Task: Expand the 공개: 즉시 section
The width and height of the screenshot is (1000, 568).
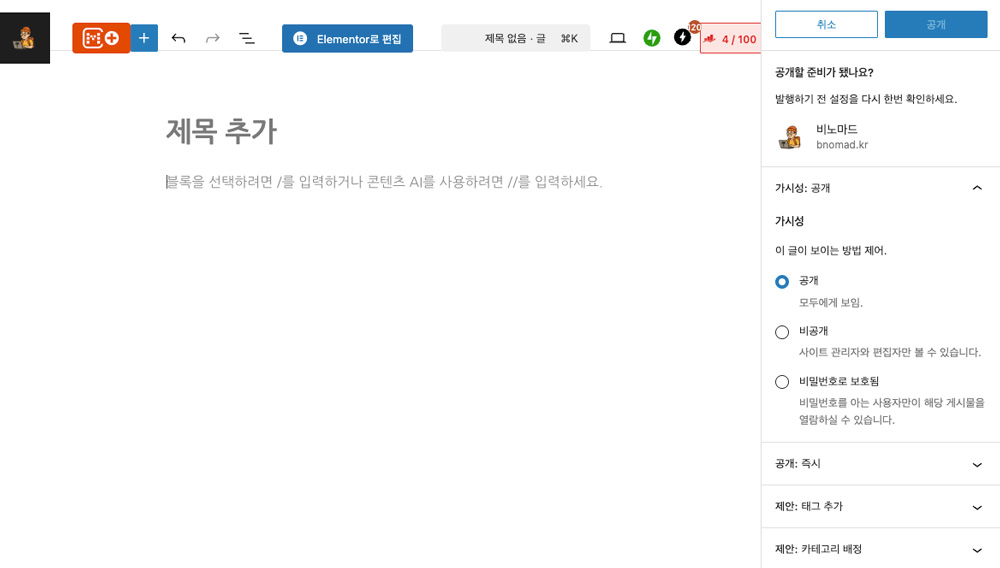Action: [x=977, y=464]
